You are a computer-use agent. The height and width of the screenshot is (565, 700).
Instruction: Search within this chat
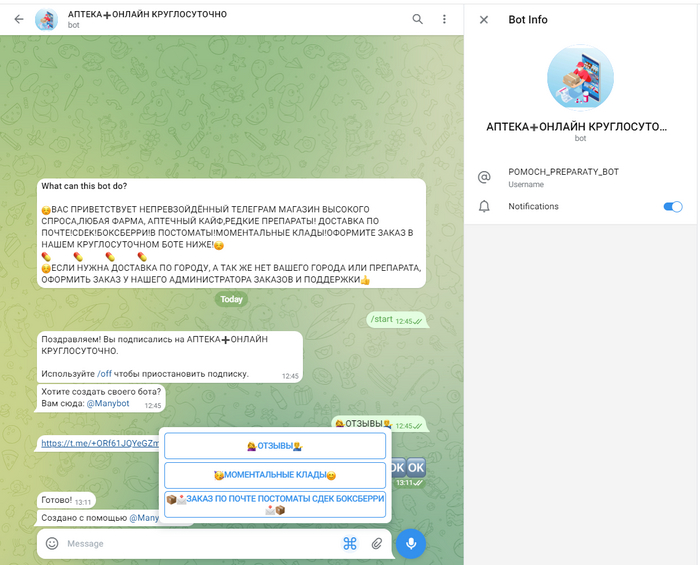point(417,19)
